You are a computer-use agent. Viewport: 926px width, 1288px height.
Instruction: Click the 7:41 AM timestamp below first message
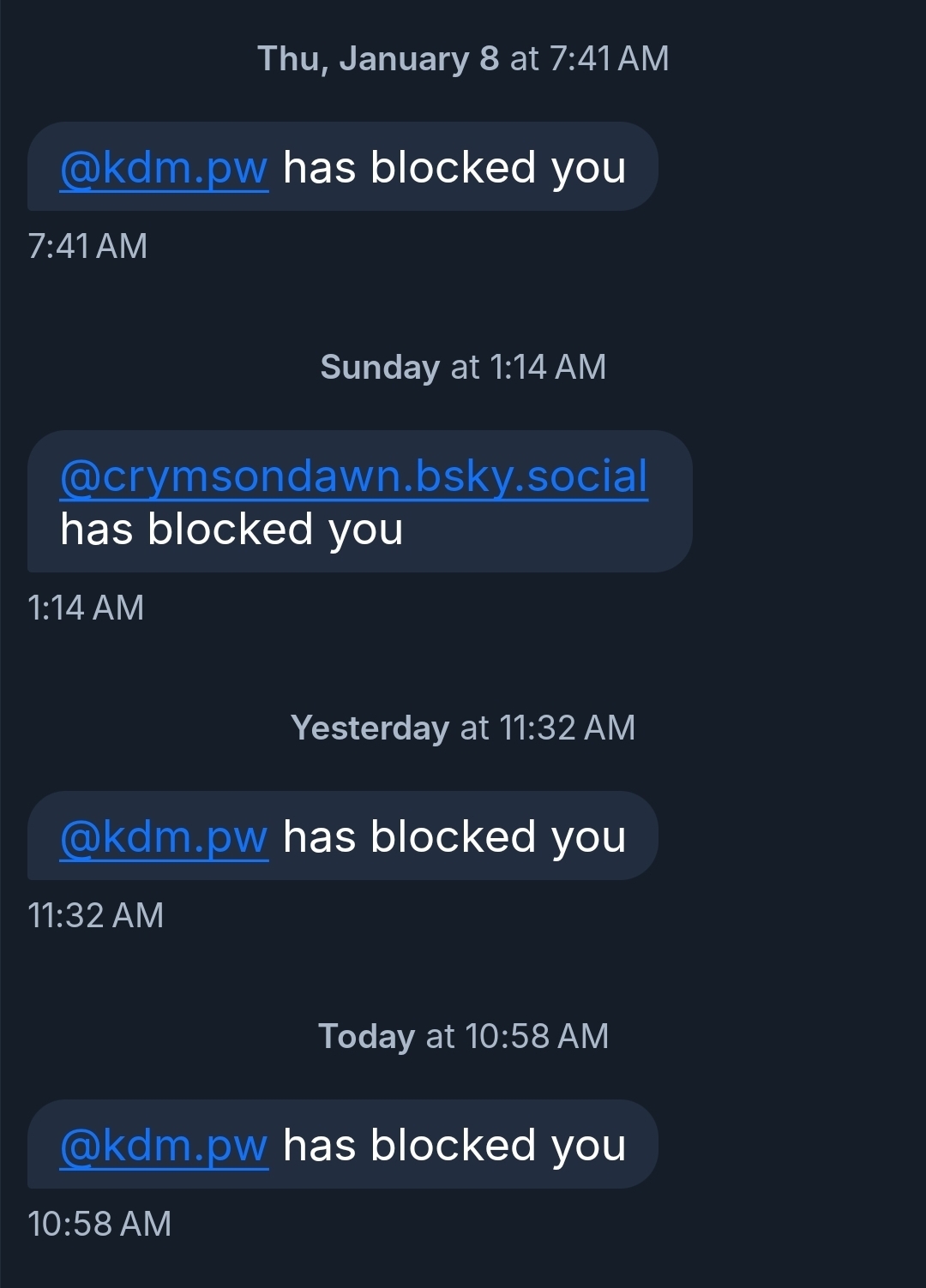(87, 246)
